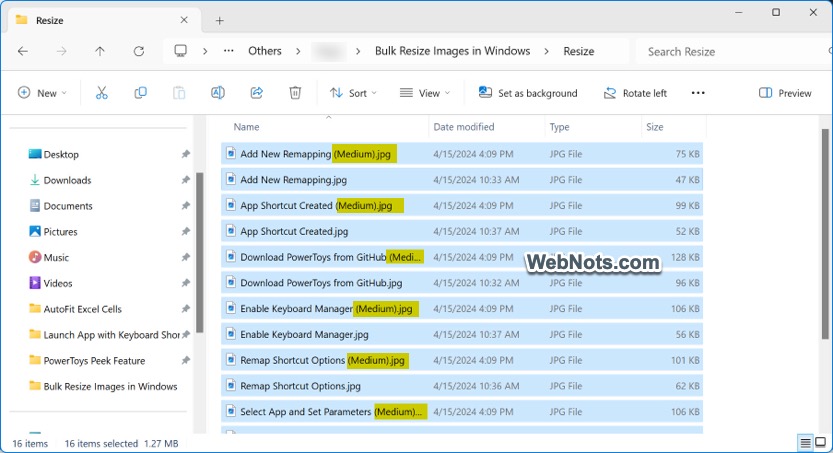Toggle the Preview pane button
833x453 pixels.
pyautogui.click(x=785, y=93)
